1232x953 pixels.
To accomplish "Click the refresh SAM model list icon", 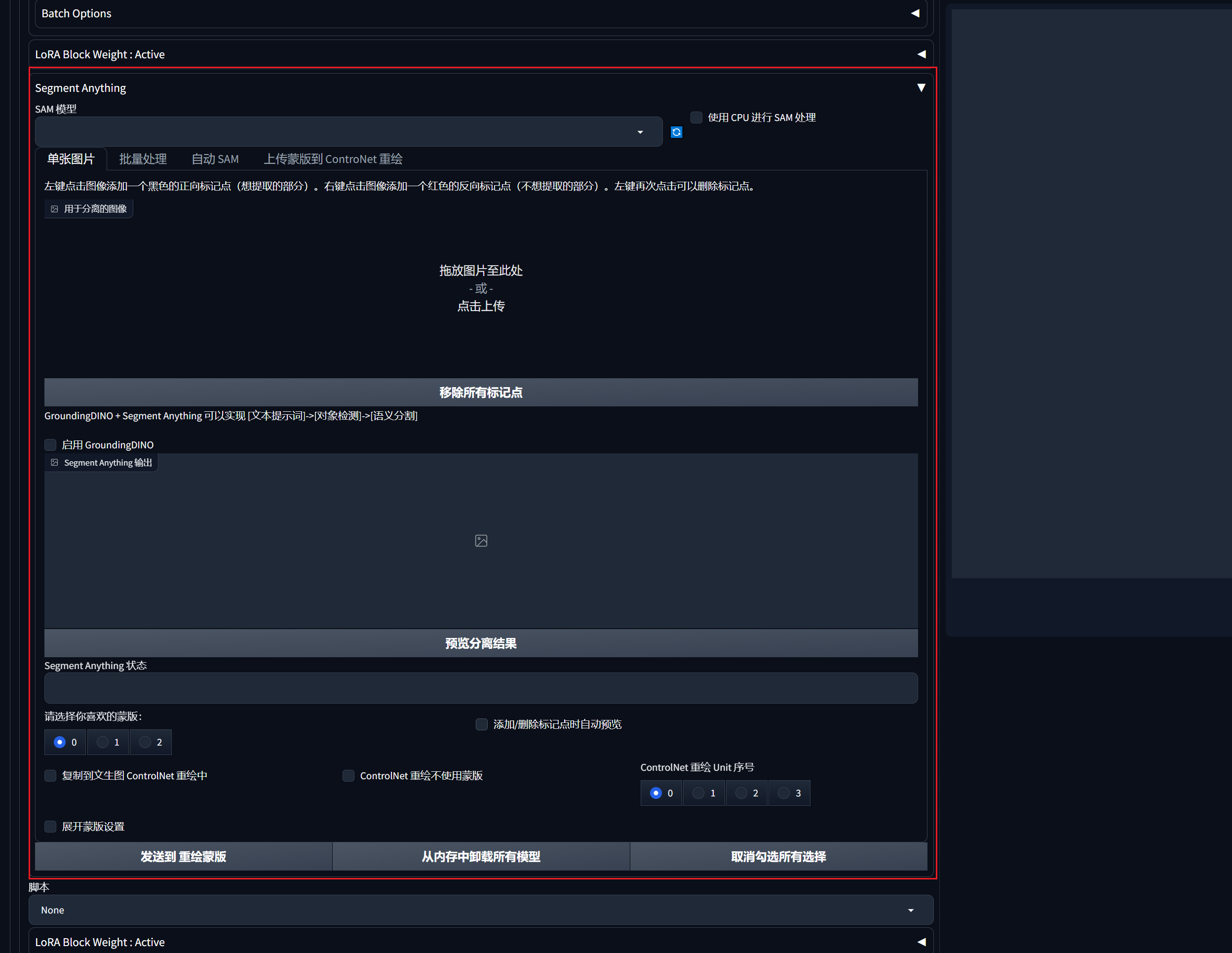I will [676, 132].
